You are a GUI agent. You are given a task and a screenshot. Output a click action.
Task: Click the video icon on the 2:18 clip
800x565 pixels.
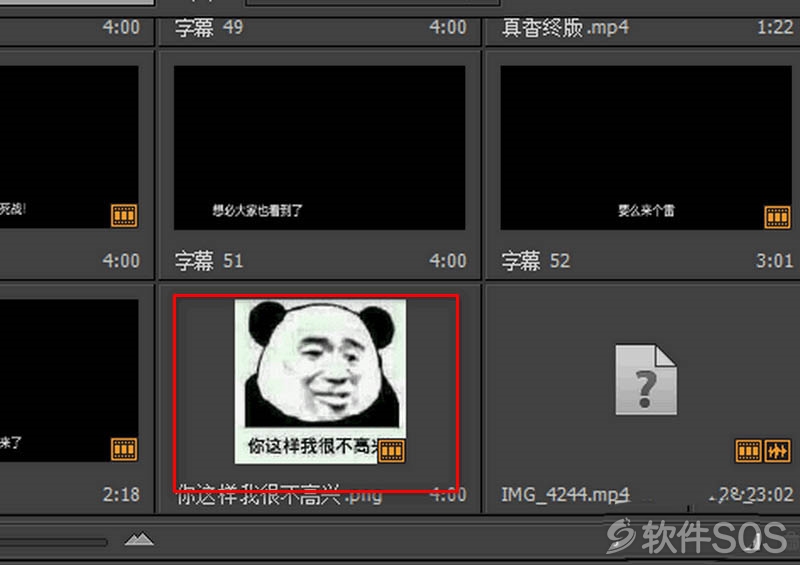coord(124,449)
